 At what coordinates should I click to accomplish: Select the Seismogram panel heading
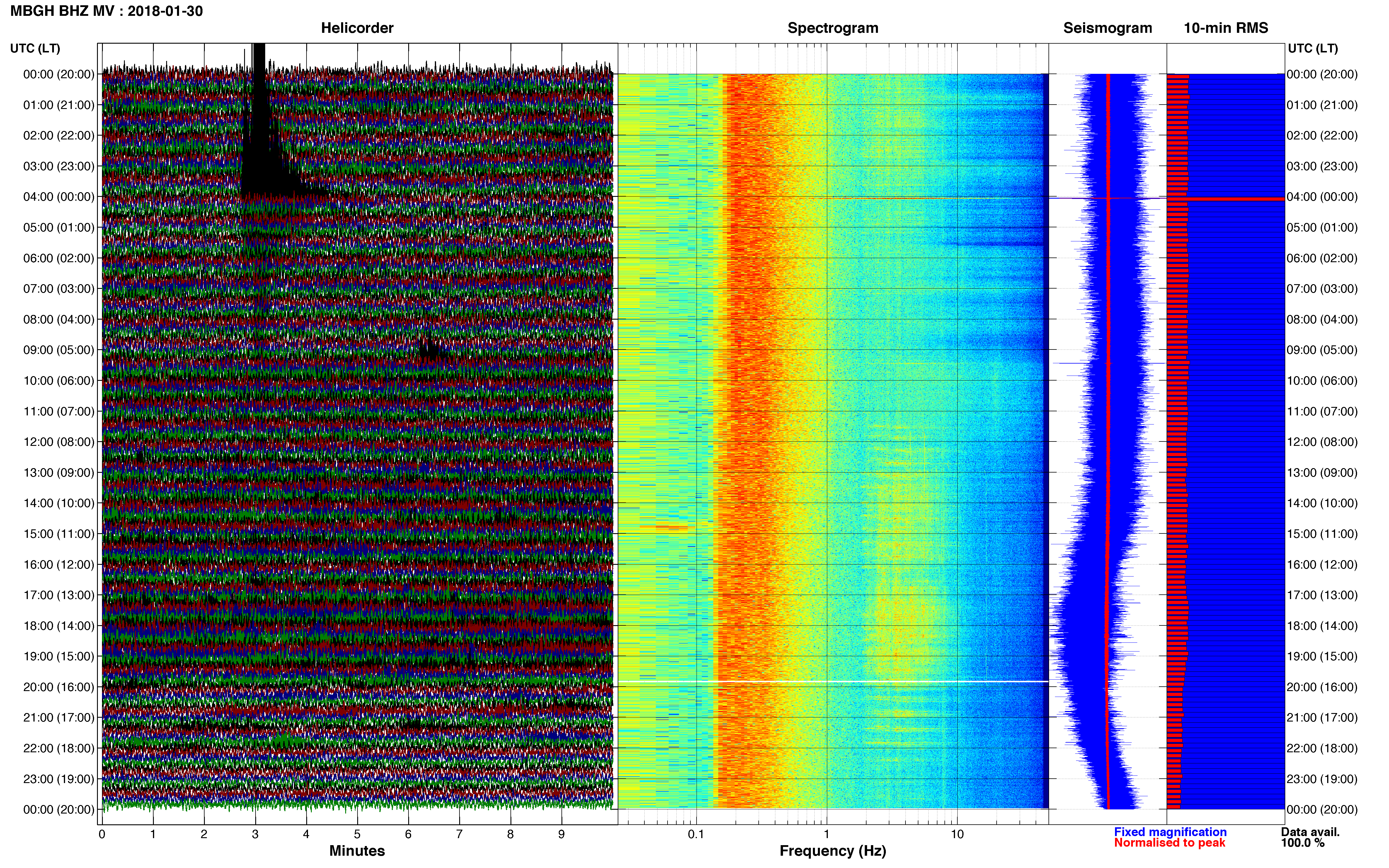click(x=1108, y=28)
